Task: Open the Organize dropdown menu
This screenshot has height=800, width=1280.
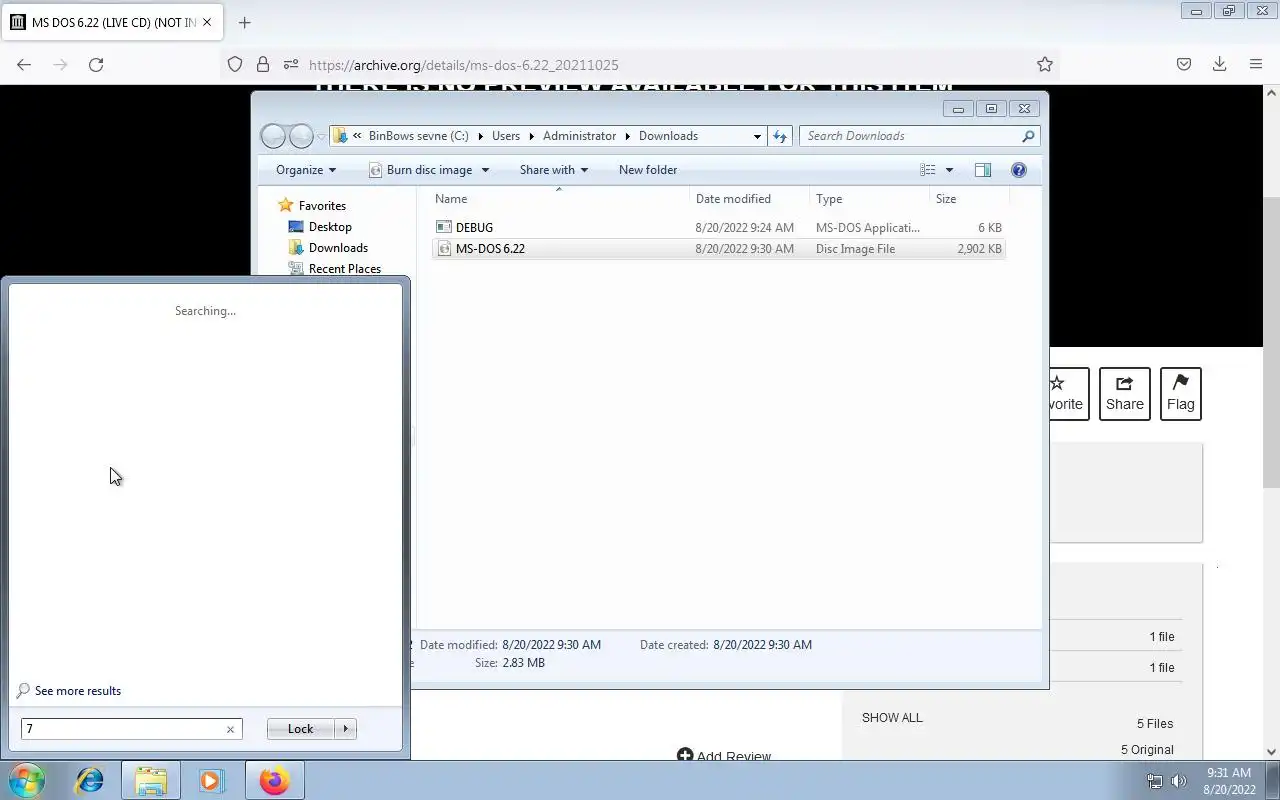Action: [x=306, y=170]
